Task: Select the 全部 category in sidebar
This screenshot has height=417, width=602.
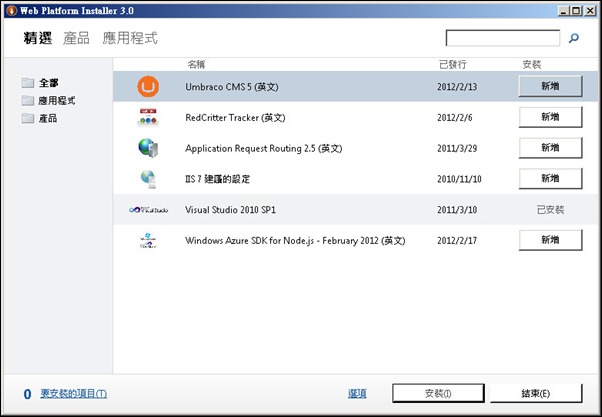Action: point(47,83)
